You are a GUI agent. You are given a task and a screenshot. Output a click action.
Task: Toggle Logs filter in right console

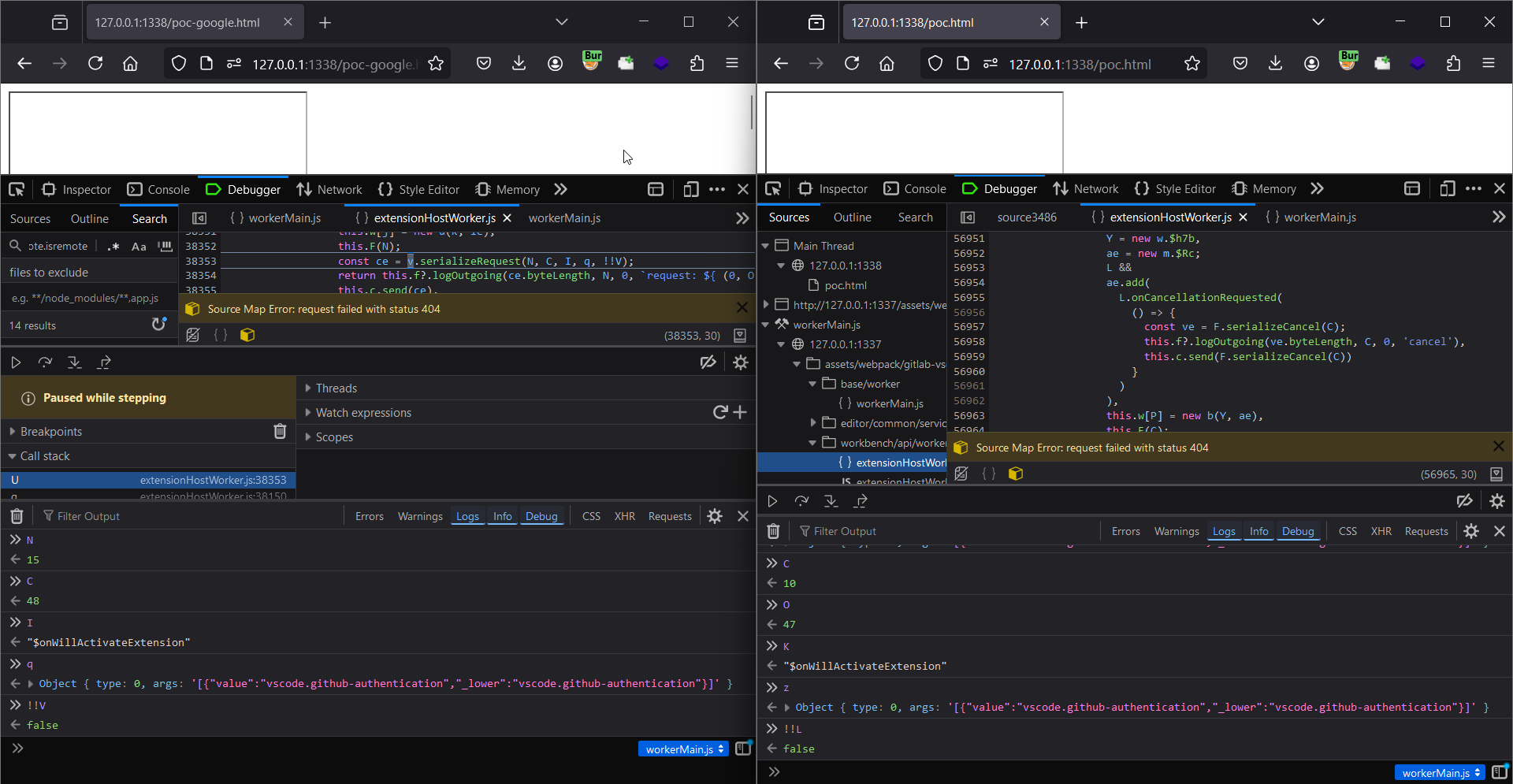coord(1224,531)
